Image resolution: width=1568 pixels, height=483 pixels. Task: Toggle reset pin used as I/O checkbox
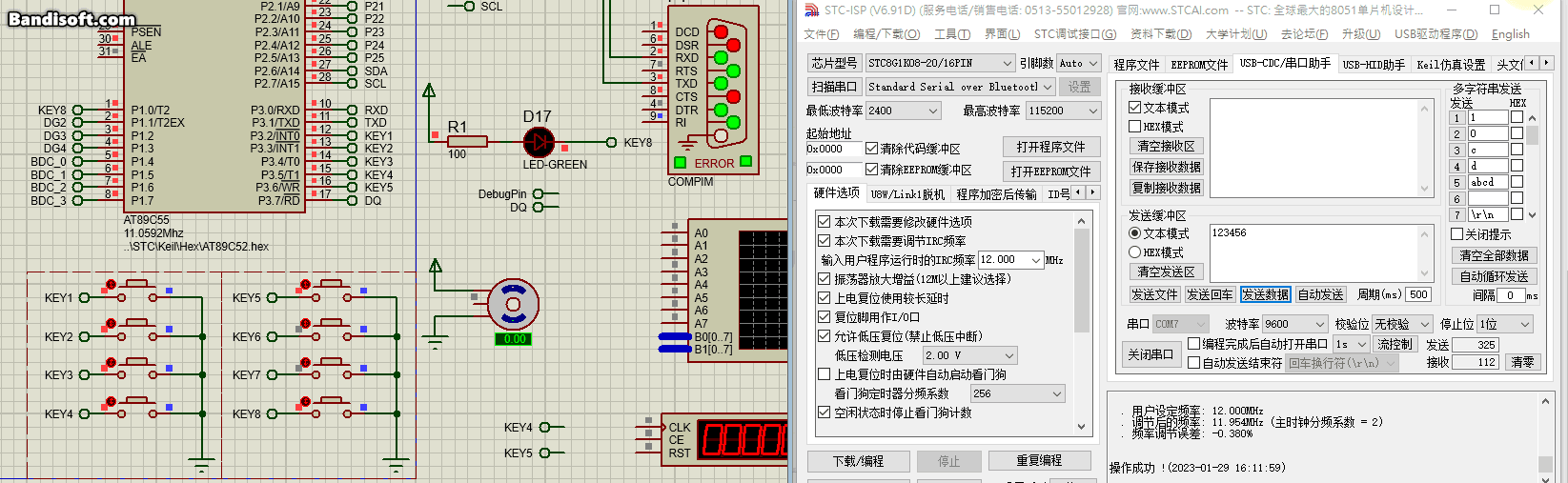point(824,317)
